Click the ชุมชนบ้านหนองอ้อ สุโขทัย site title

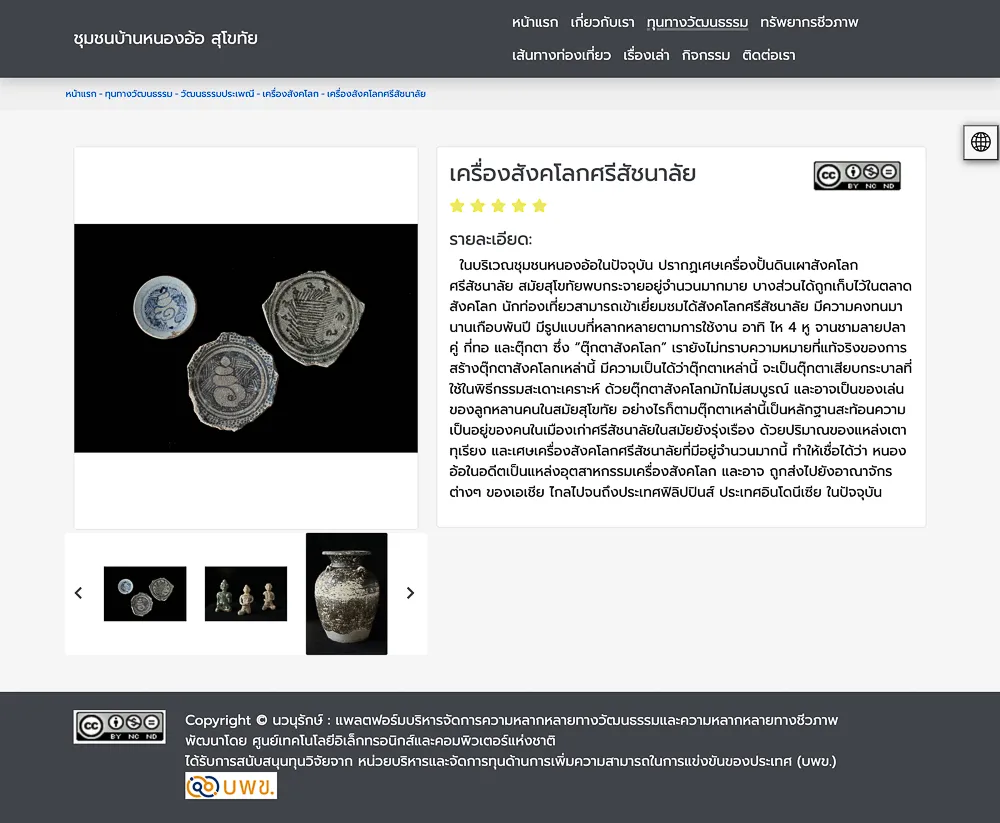tap(165, 38)
